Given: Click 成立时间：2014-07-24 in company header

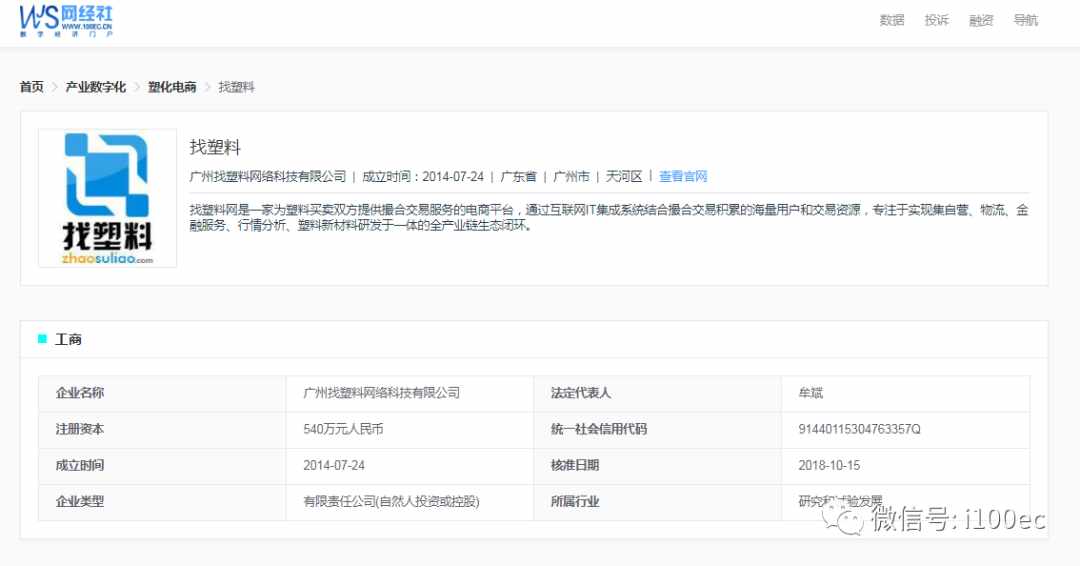Looking at the screenshot, I should (x=423, y=176).
